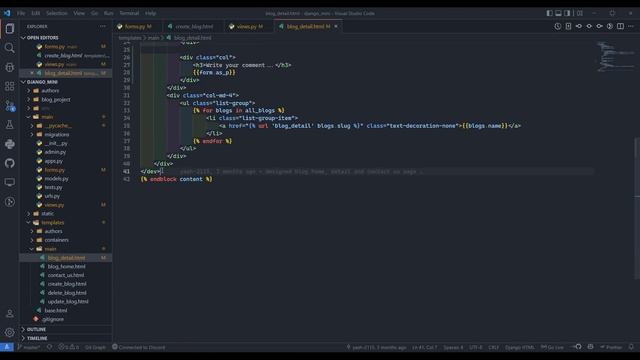
Task: Open the Explorer view in activity bar
Action: click(x=10, y=29)
